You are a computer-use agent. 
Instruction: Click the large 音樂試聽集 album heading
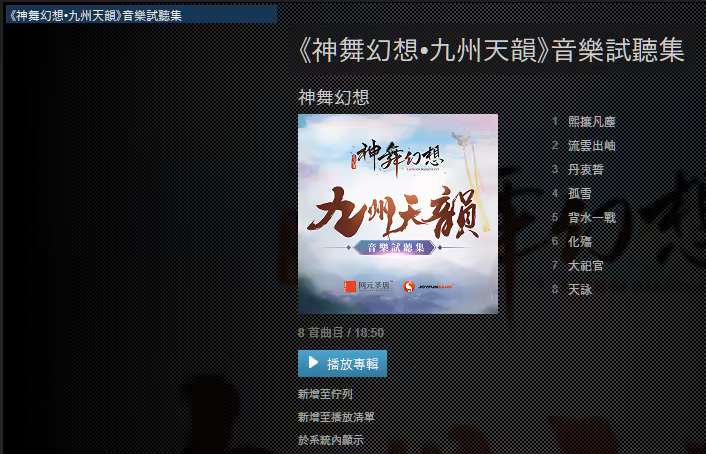pos(491,50)
